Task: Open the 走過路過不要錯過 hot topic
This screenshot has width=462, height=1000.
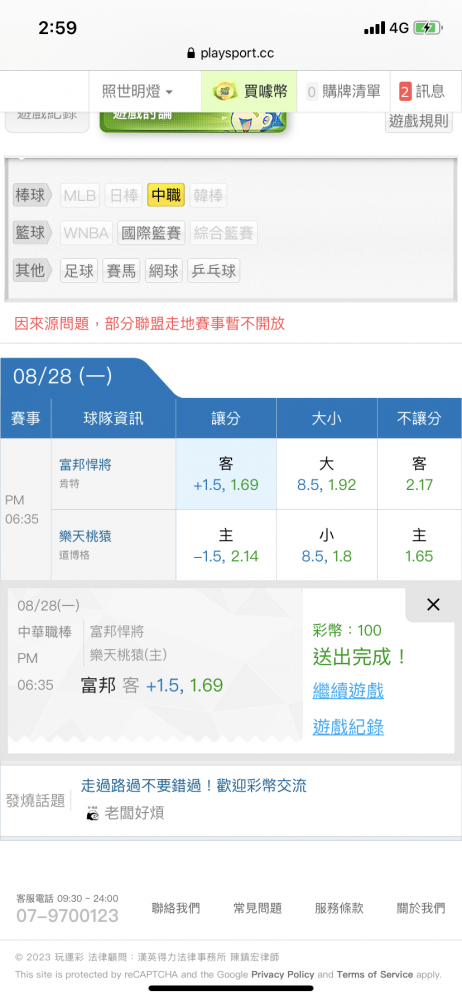Action: click(193, 786)
